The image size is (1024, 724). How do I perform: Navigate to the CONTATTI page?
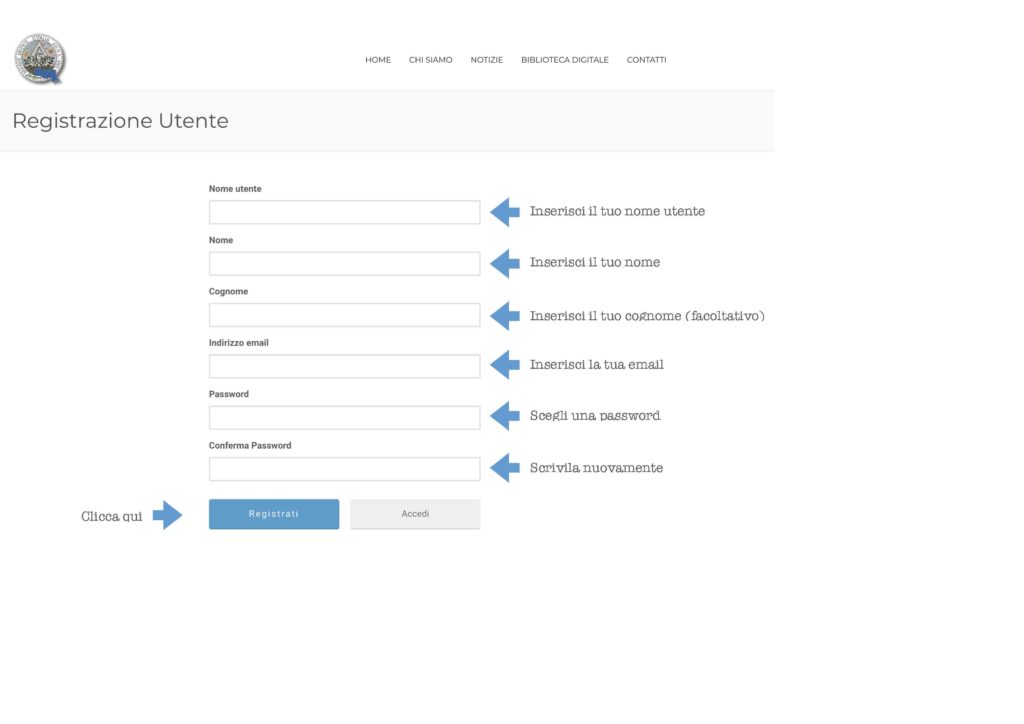(x=646, y=60)
